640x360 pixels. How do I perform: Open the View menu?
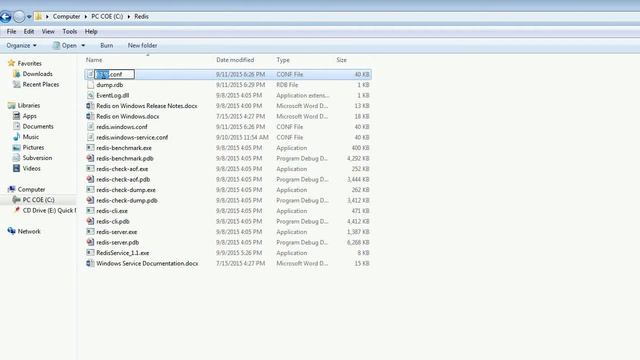coord(48,31)
